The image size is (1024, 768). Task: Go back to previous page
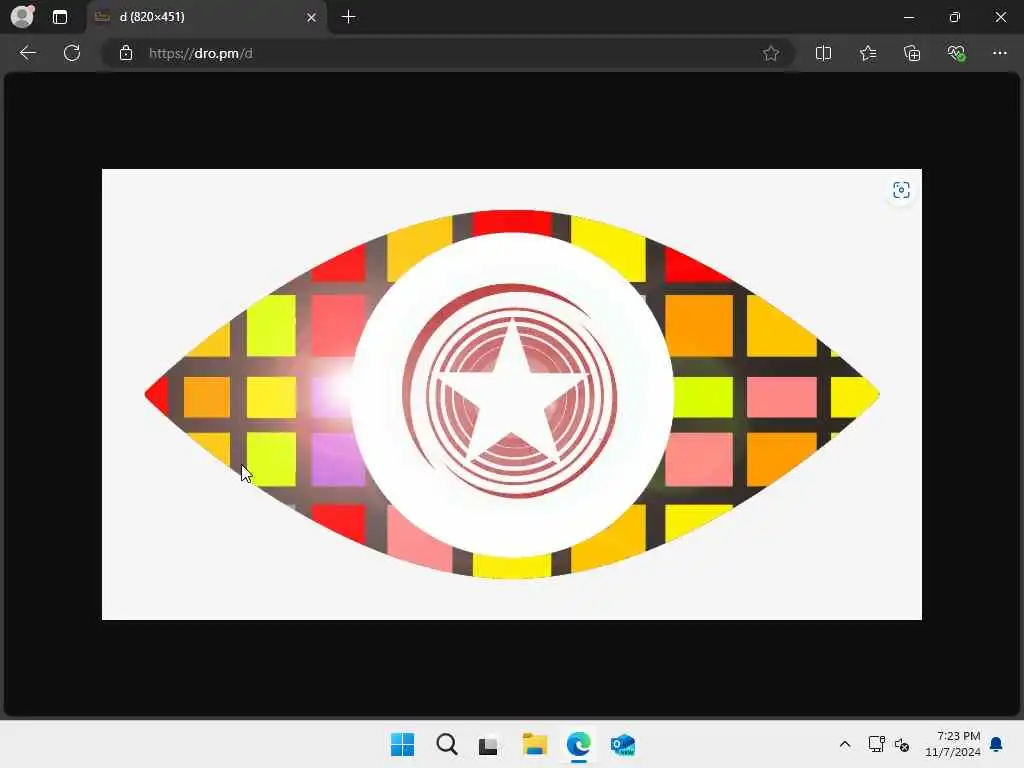(27, 53)
